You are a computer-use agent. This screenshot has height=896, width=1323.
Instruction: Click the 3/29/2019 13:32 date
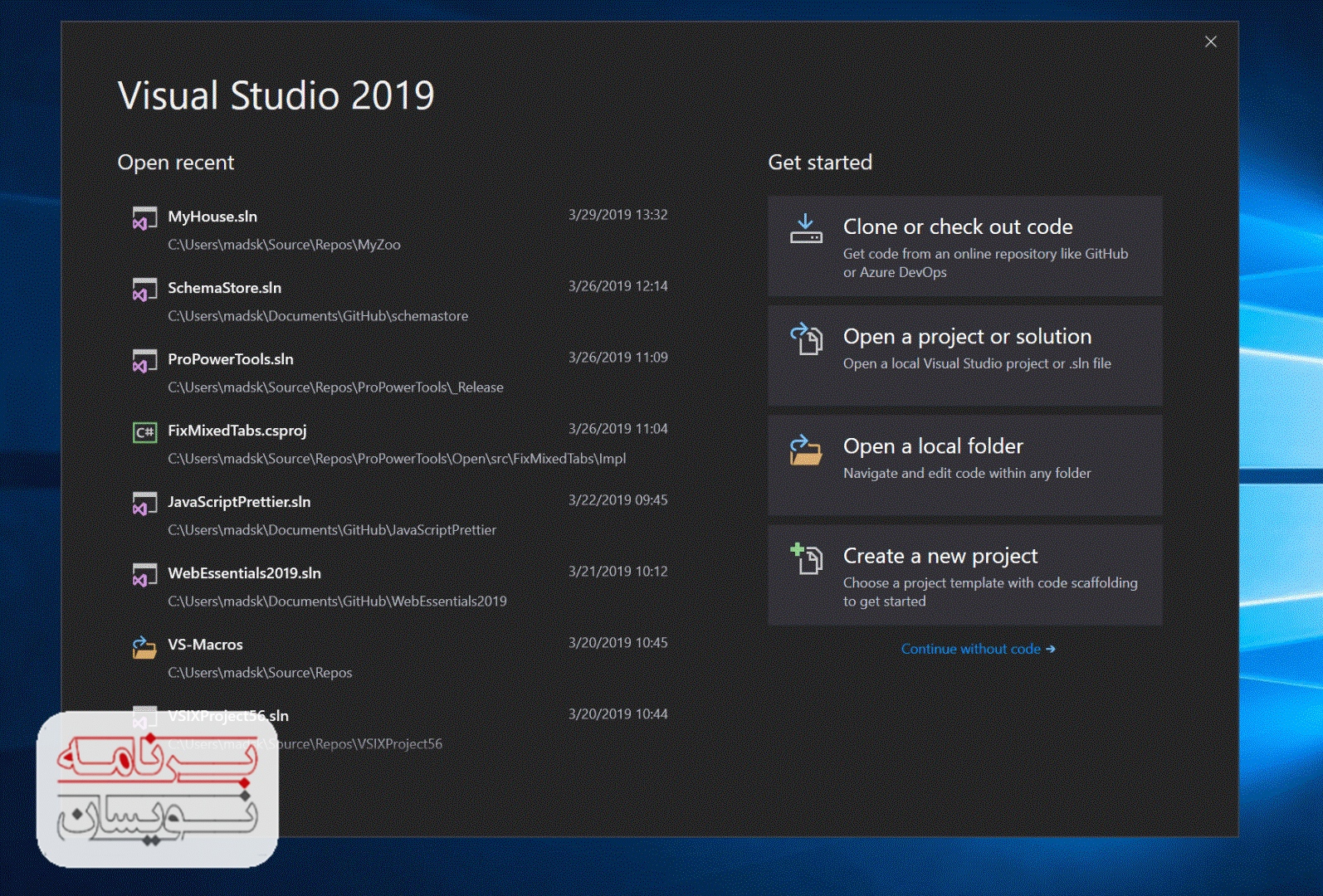coord(618,215)
